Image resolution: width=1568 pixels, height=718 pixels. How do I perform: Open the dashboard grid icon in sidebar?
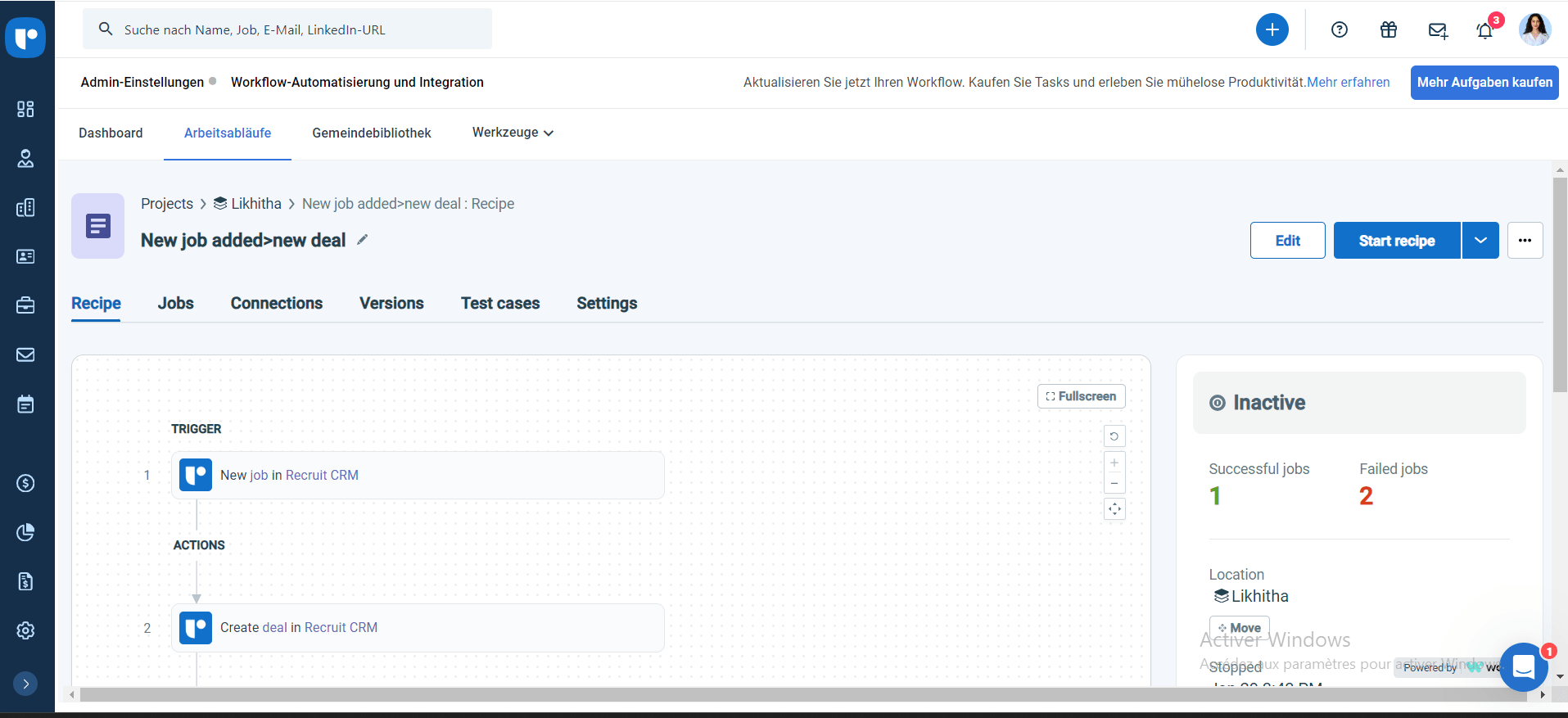click(25, 109)
